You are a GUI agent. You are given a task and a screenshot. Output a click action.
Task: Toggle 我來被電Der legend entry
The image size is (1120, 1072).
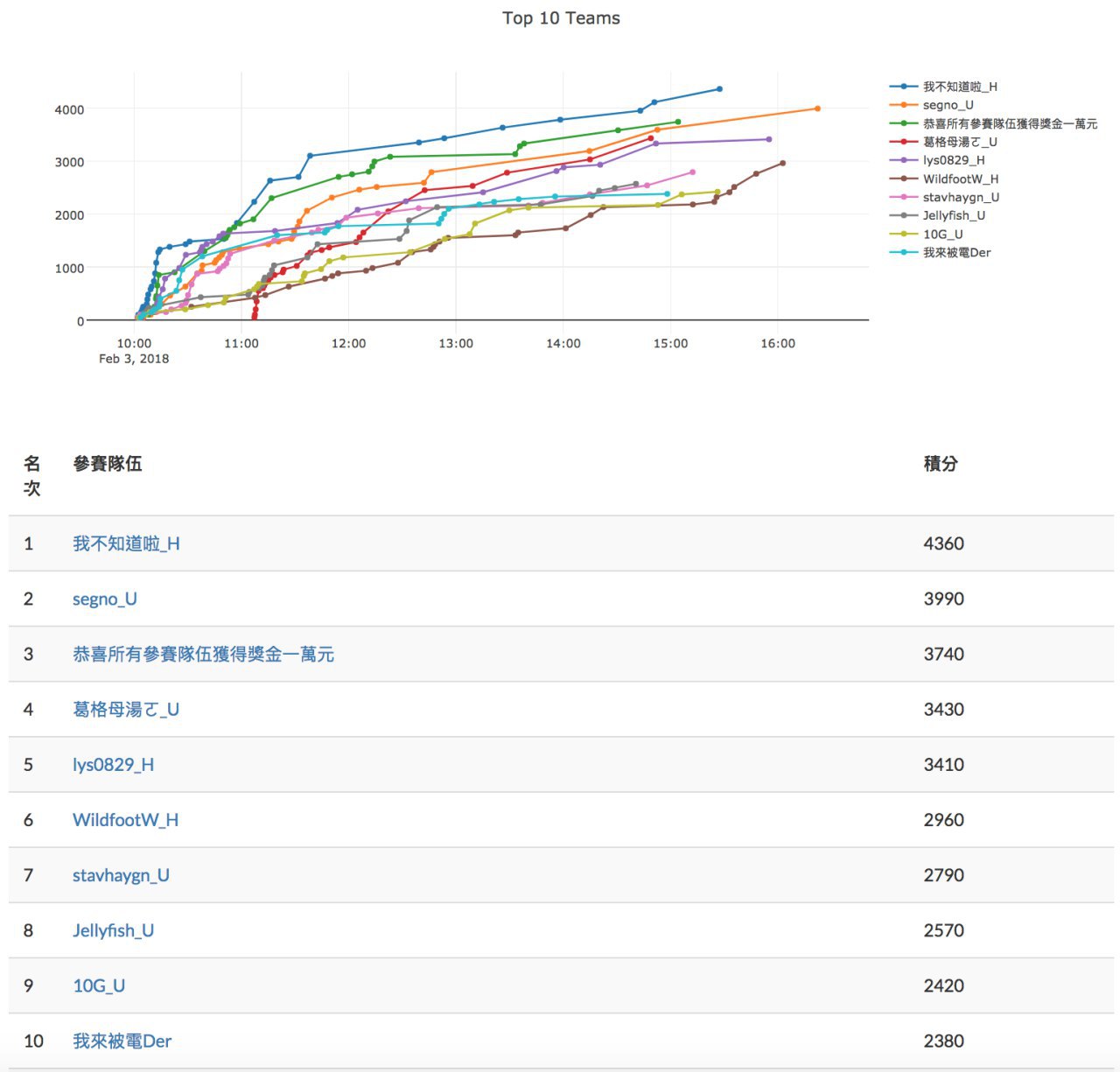pyautogui.click(x=941, y=252)
